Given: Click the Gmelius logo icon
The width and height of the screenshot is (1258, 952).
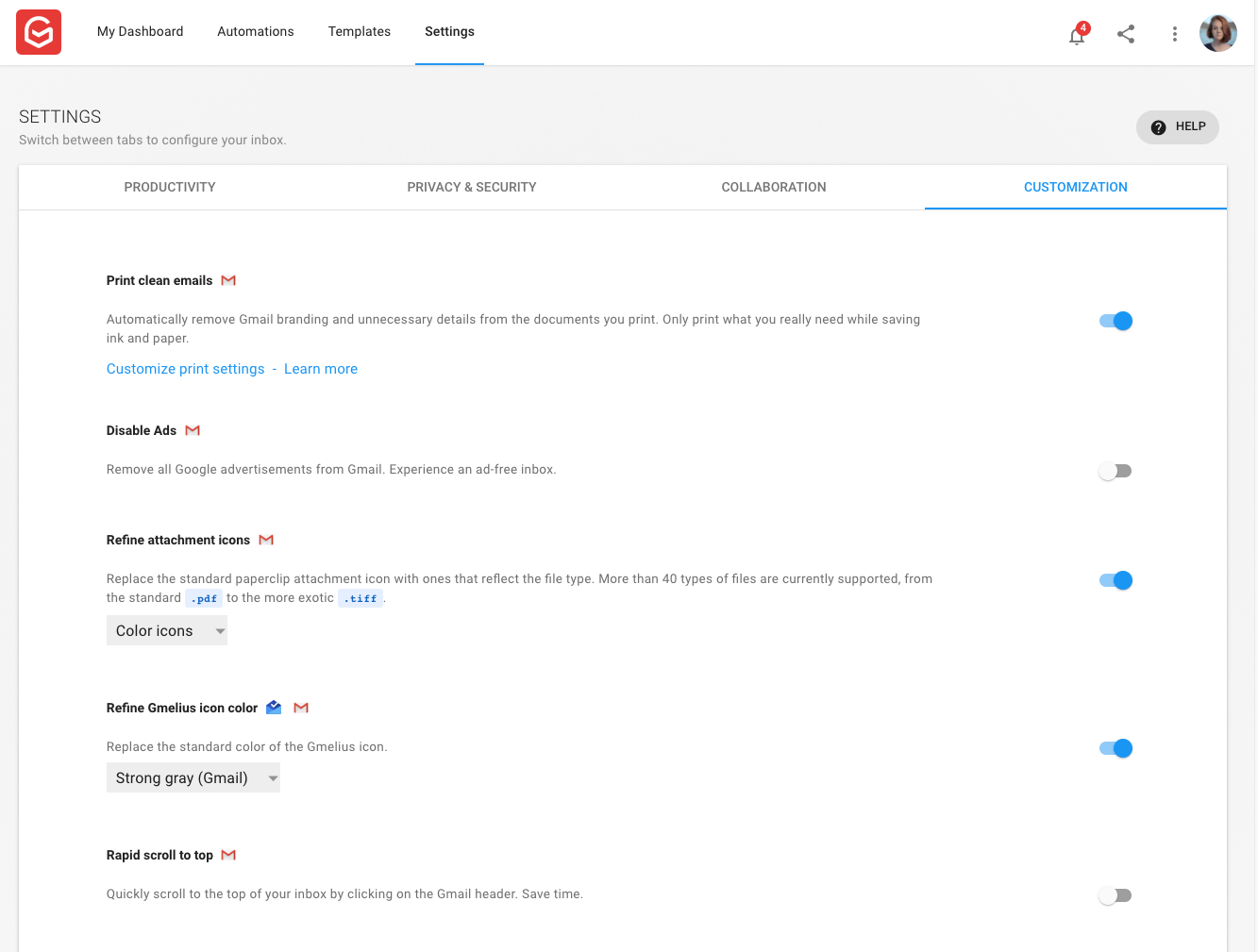Looking at the screenshot, I should [38, 31].
